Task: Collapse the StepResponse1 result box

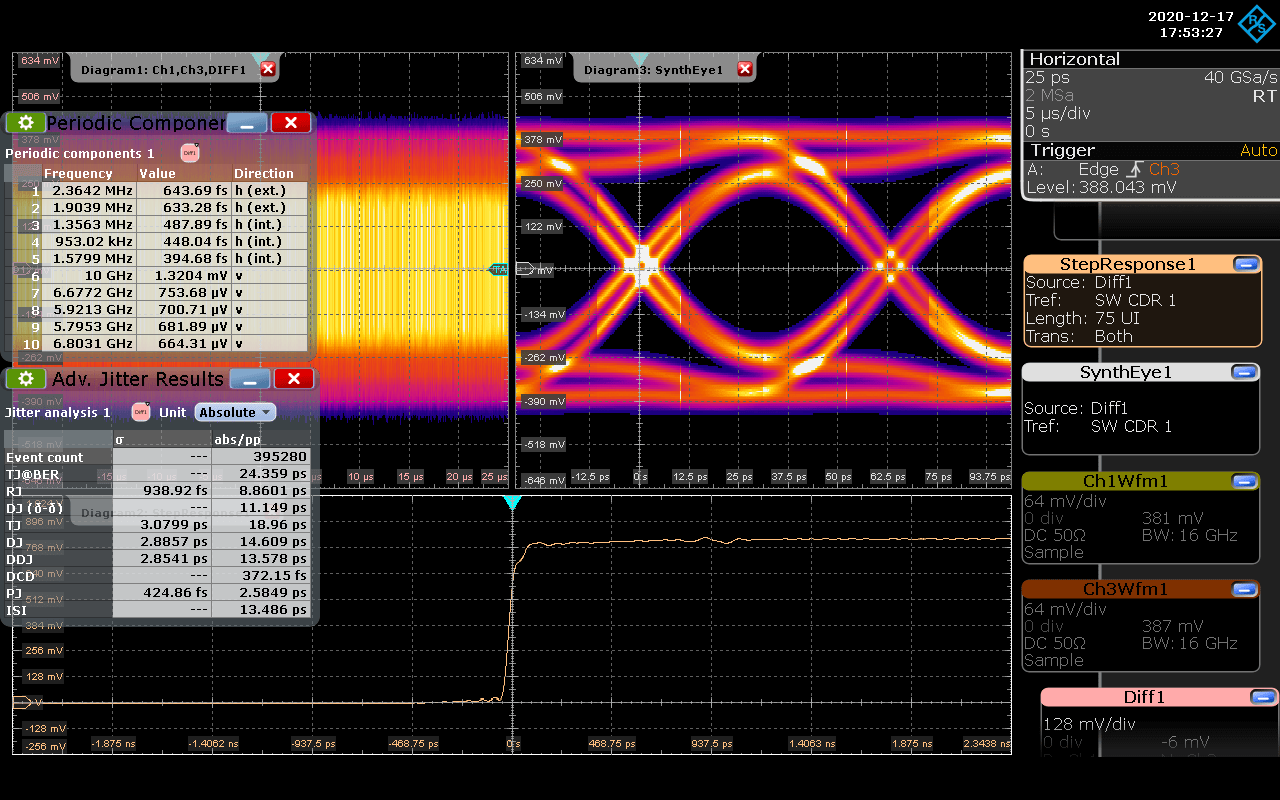Action: pyautogui.click(x=1245, y=264)
